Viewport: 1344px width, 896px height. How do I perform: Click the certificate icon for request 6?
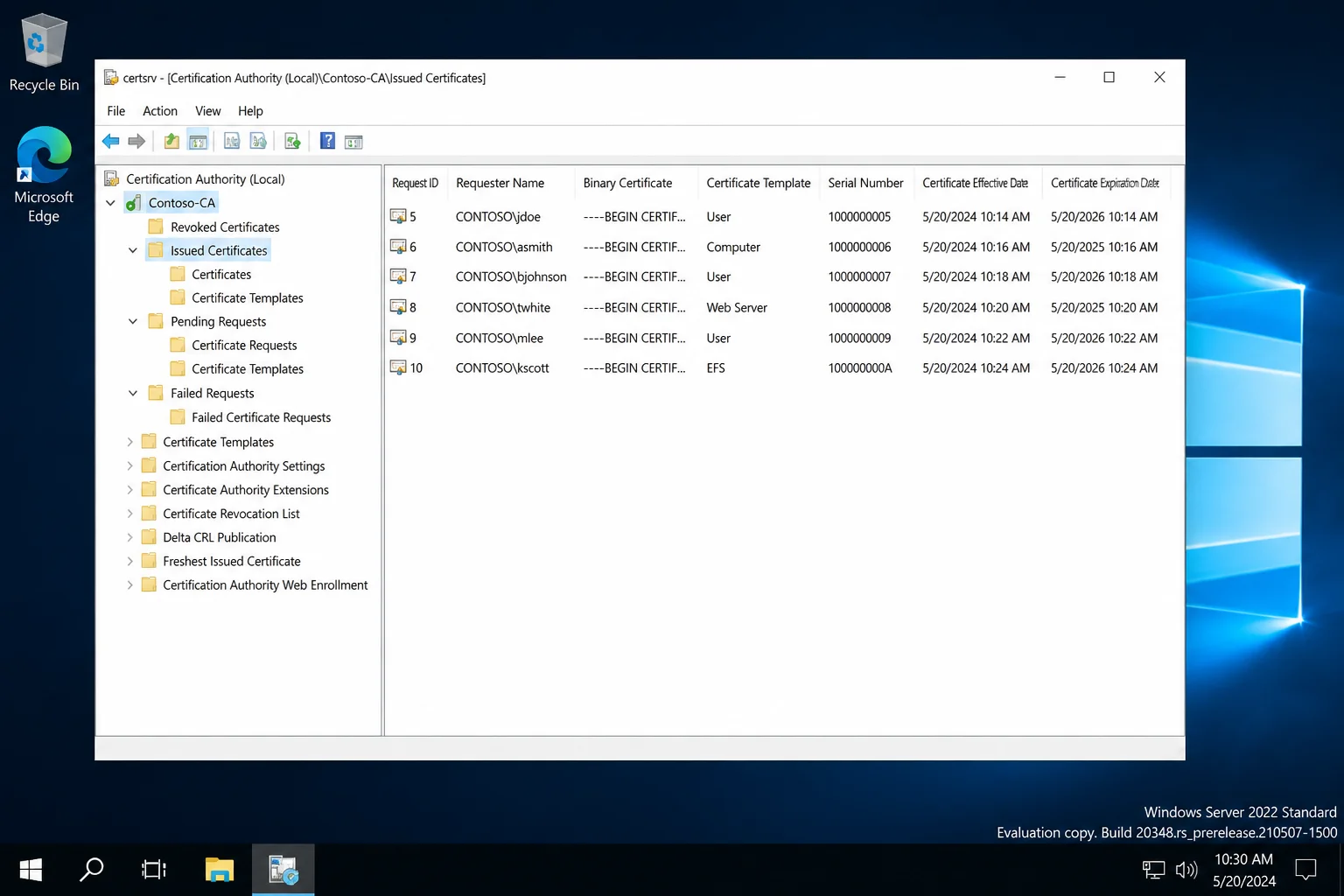(x=398, y=247)
